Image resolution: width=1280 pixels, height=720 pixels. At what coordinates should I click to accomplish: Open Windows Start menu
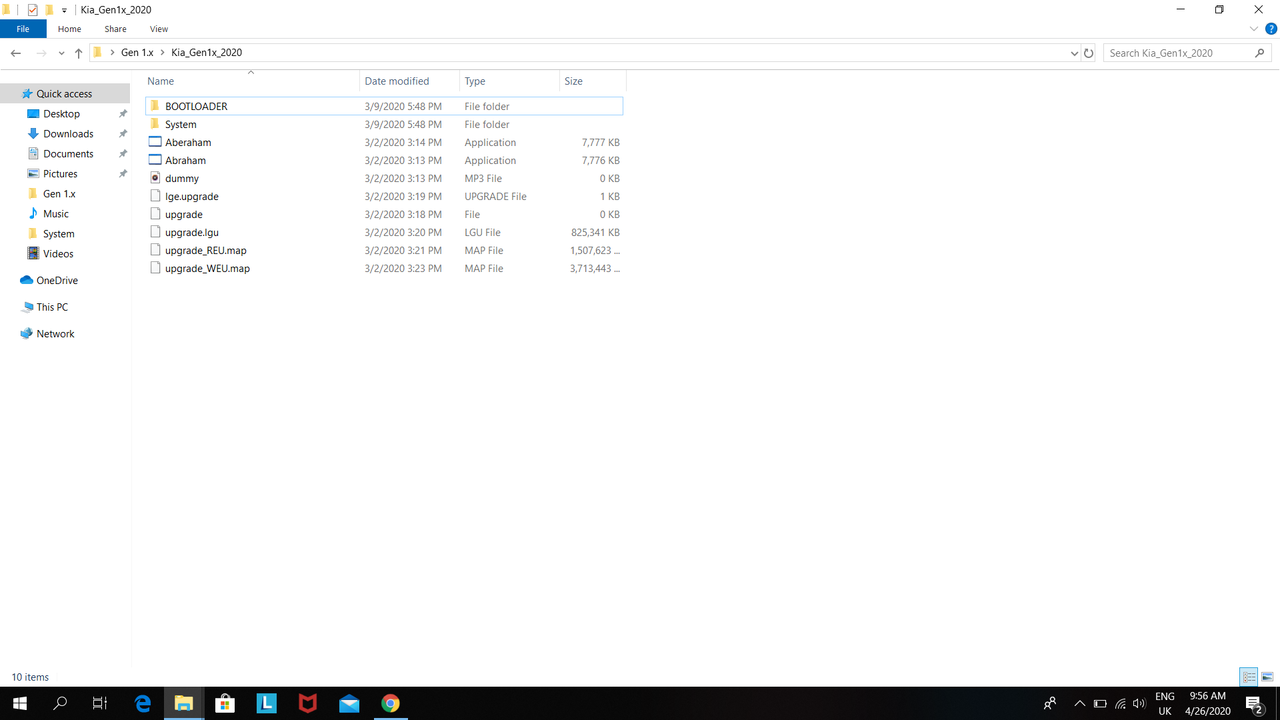click(19, 703)
